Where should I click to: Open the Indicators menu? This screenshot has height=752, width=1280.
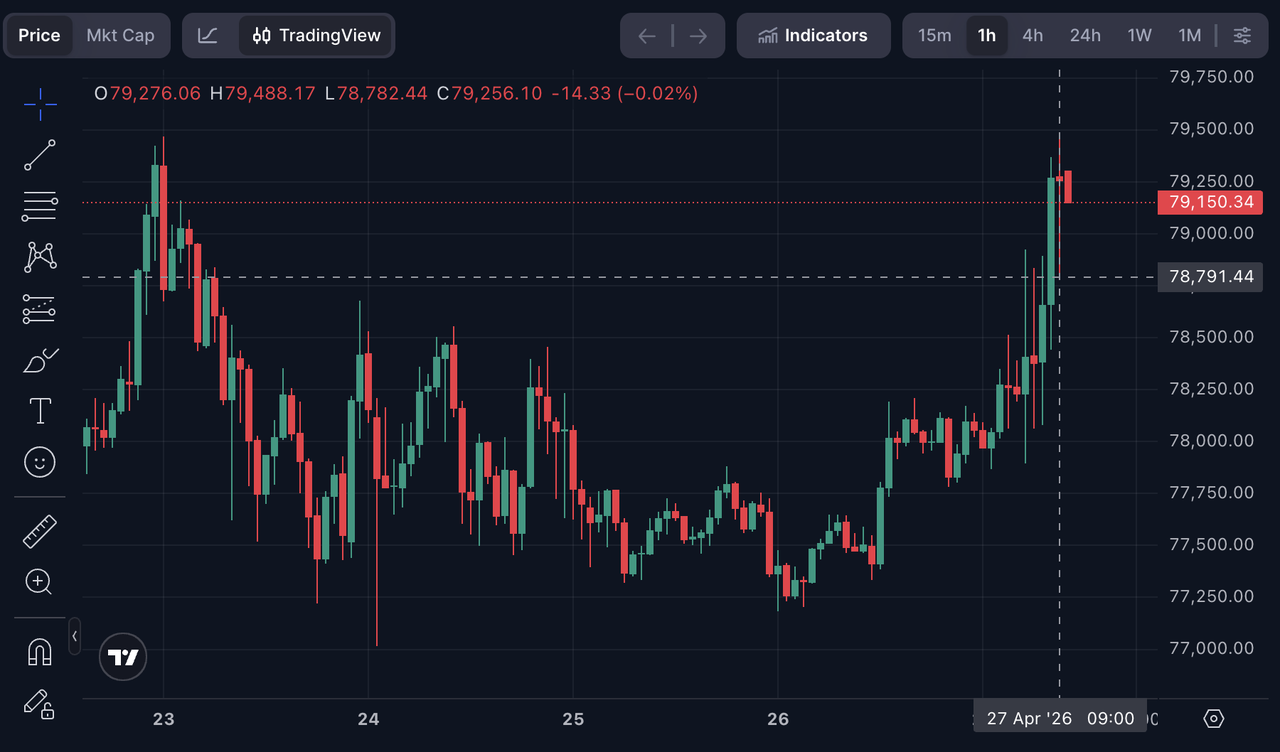click(x=813, y=36)
